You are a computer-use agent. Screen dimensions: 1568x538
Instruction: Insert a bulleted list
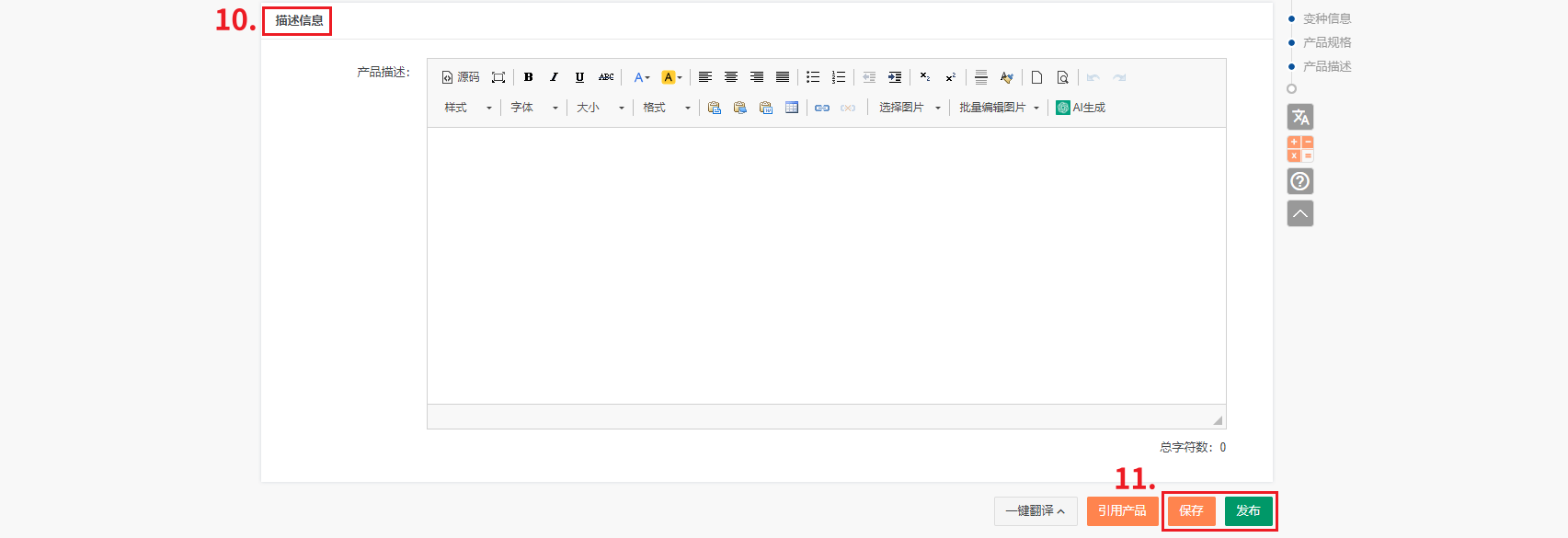click(x=813, y=77)
